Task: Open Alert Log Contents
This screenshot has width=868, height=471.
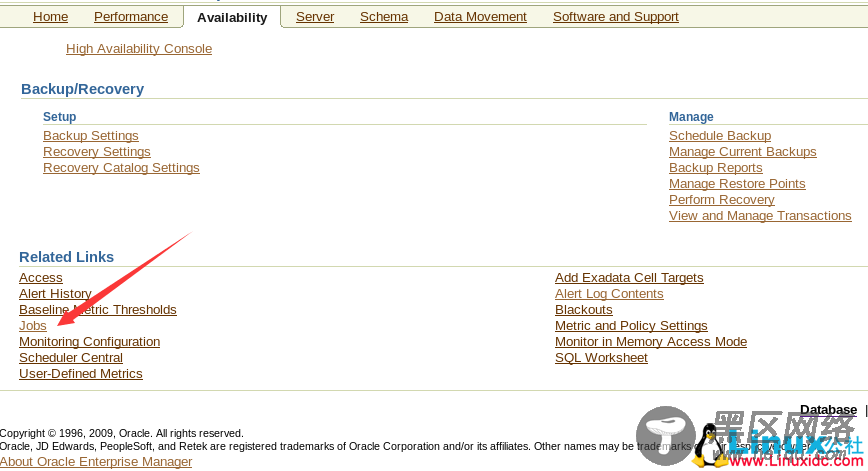Action: click(609, 294)
